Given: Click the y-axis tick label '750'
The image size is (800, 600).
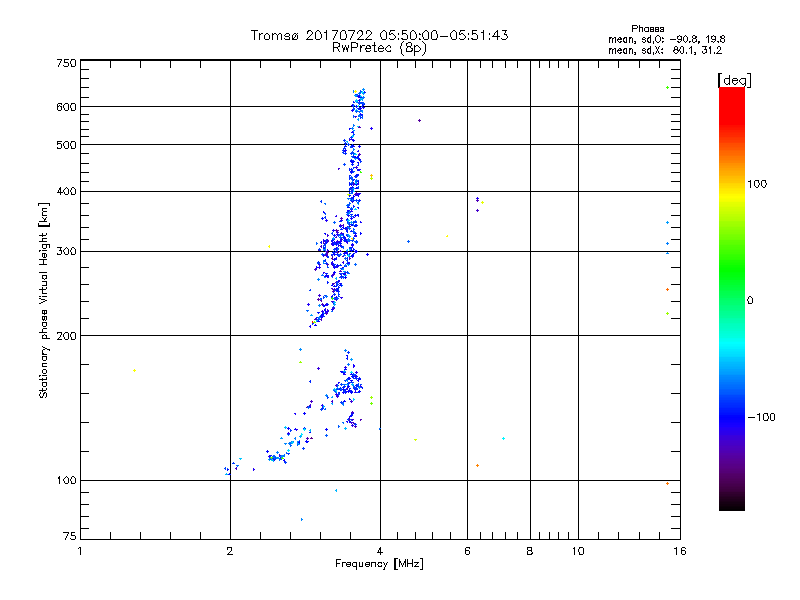Looking at the screenshot, I should 66,63.
